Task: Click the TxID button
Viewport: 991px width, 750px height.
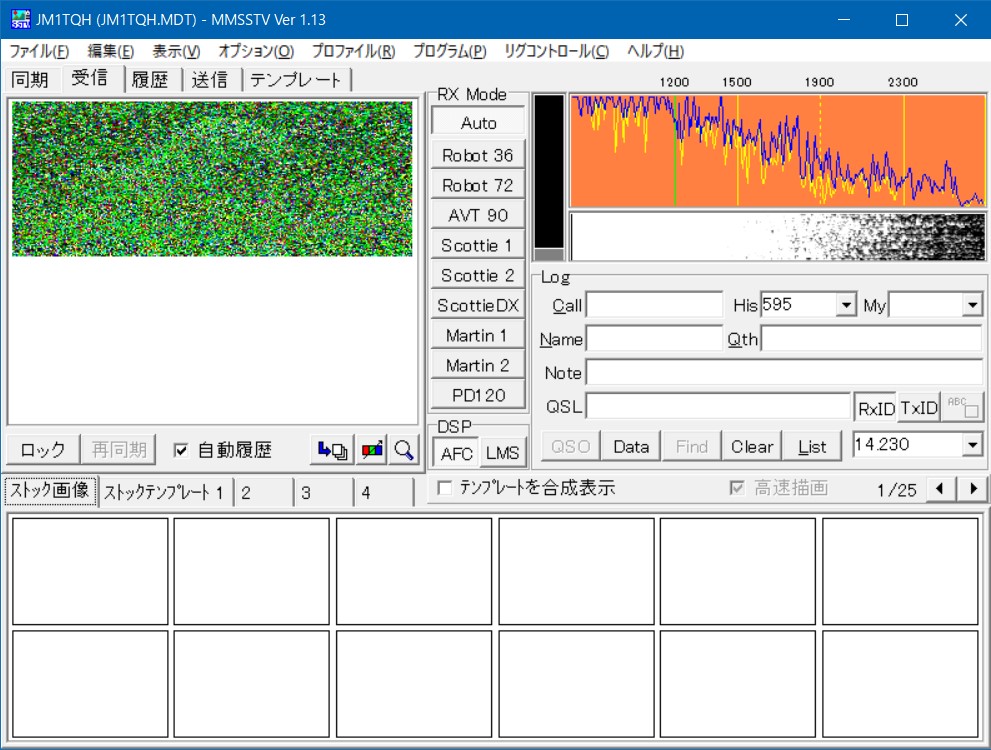Action: [918, 408]
